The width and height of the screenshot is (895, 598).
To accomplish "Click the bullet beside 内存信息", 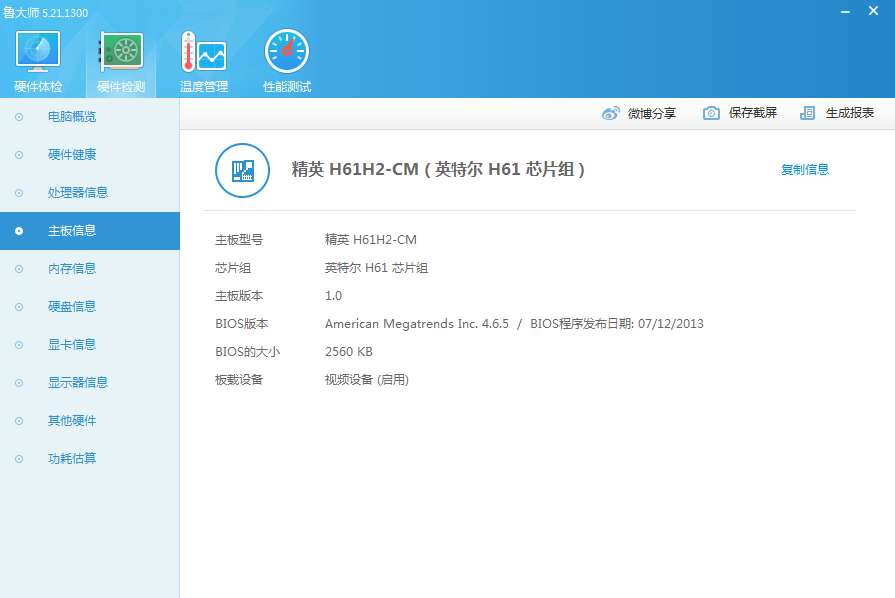I will click(19, 269).
